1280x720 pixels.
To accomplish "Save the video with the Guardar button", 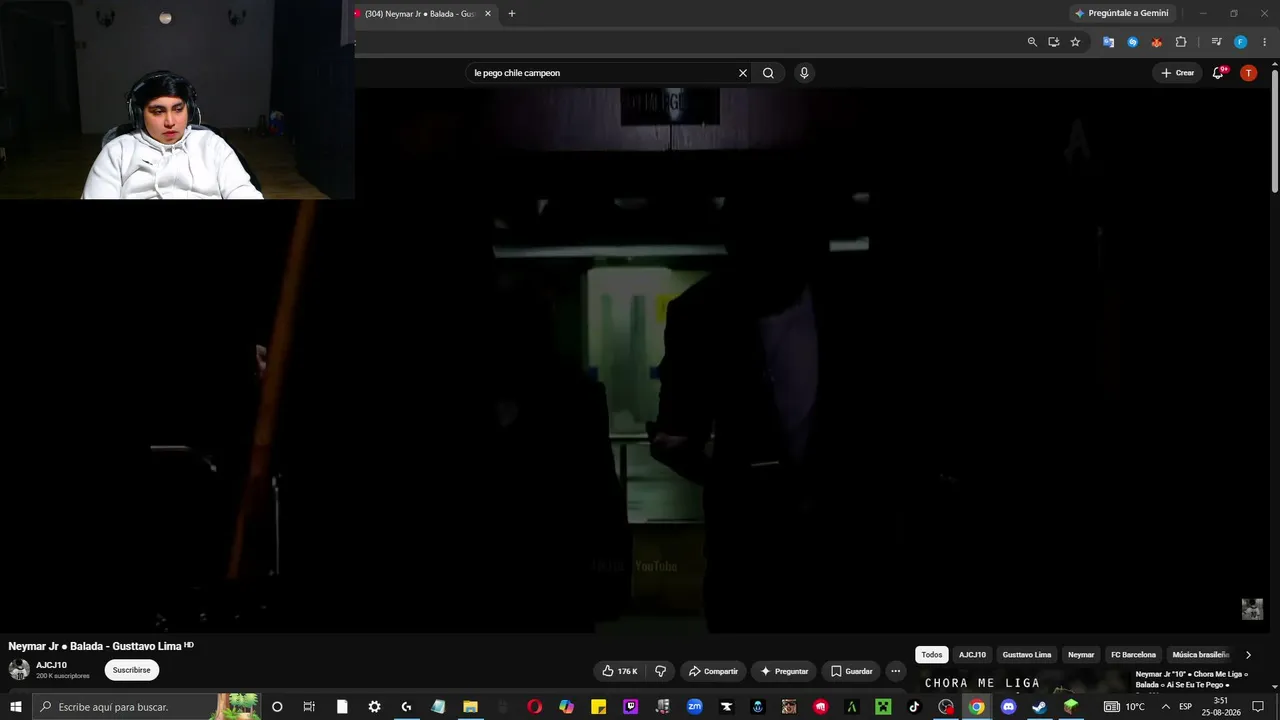I will click(851, 671).
